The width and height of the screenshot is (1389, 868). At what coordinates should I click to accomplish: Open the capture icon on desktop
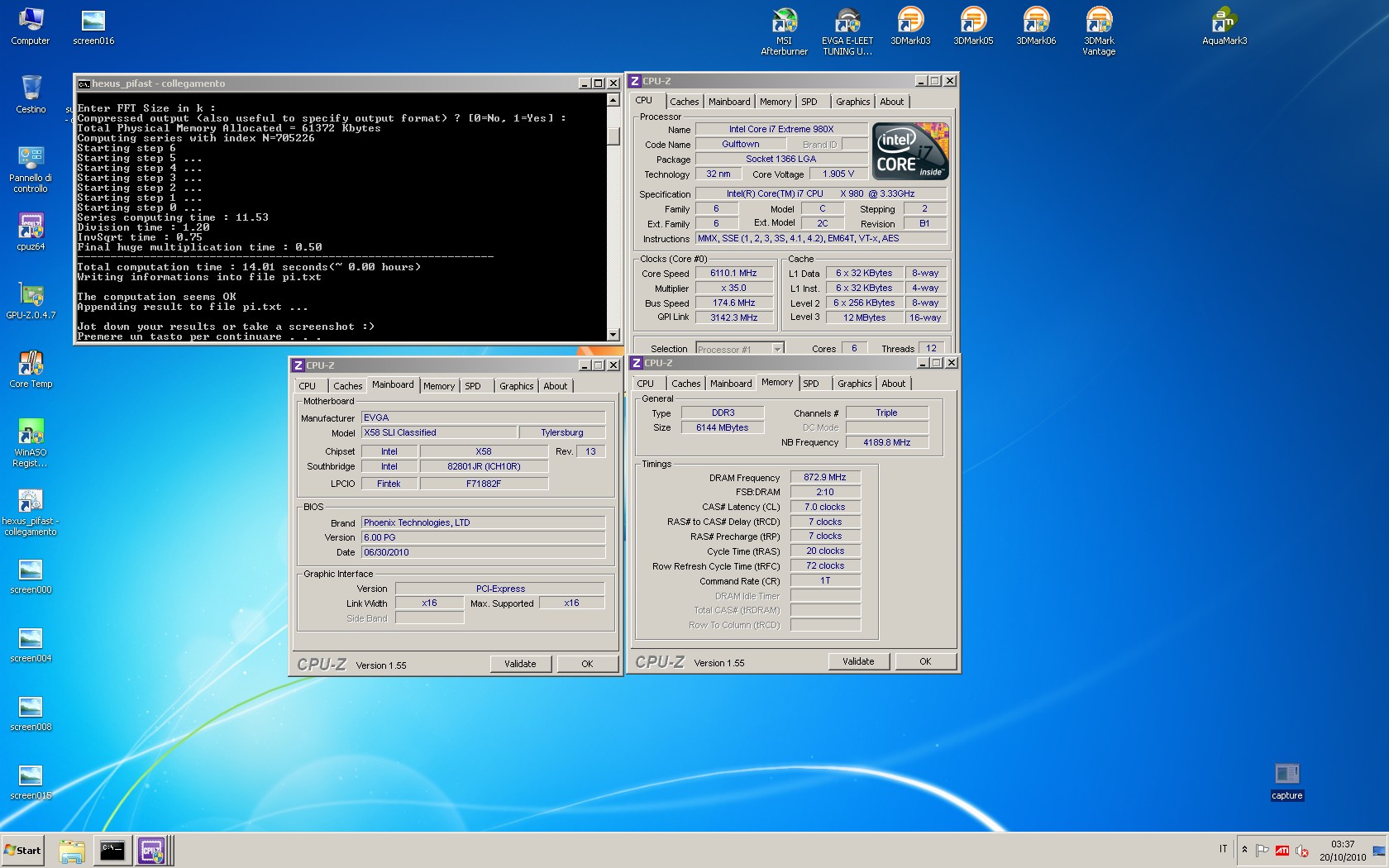1286,781
